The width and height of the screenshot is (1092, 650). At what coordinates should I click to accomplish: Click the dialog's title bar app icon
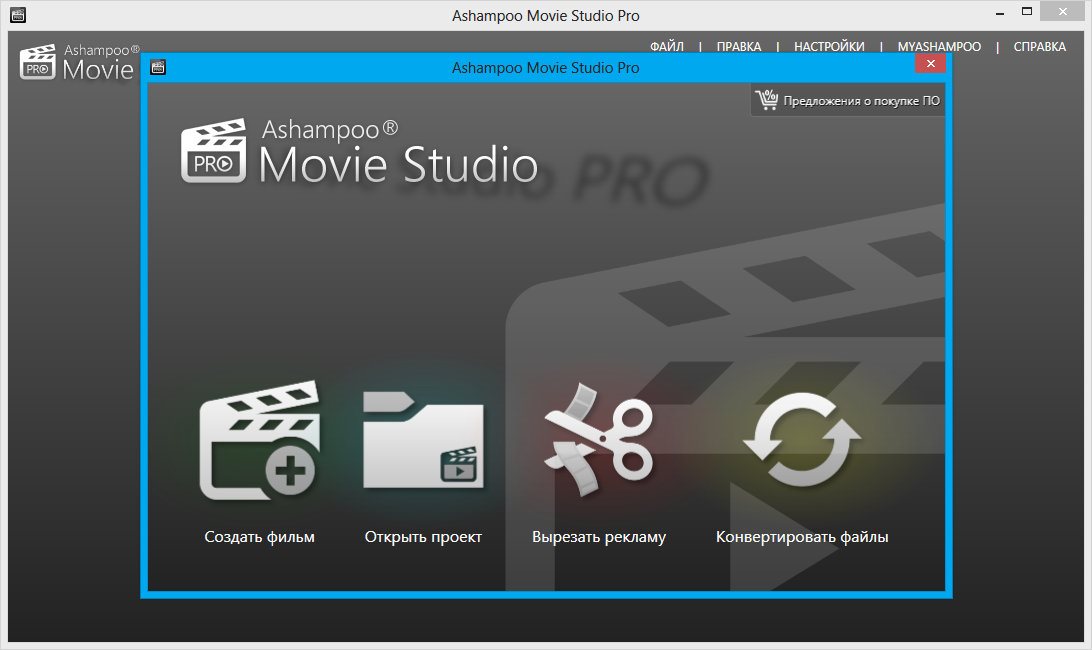[158, 68]
